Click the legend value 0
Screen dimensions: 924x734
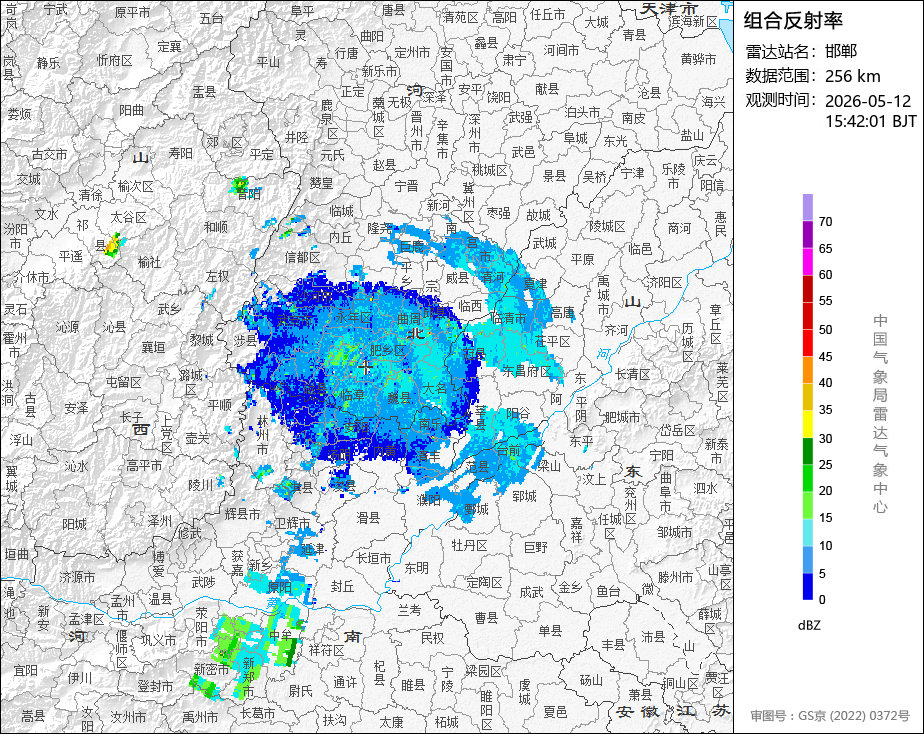click(822, 600)
